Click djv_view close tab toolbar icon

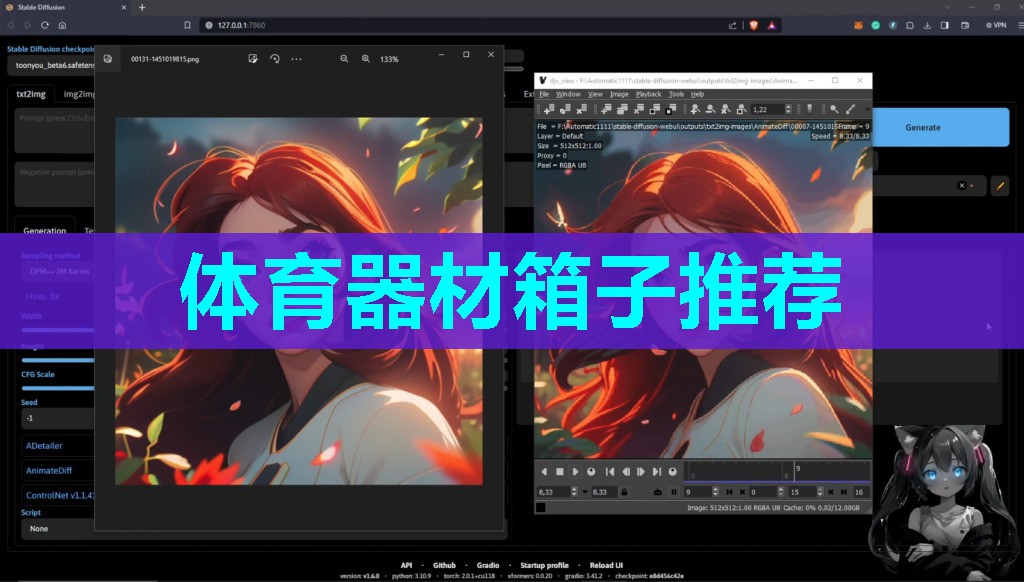(x=638, y=109)
